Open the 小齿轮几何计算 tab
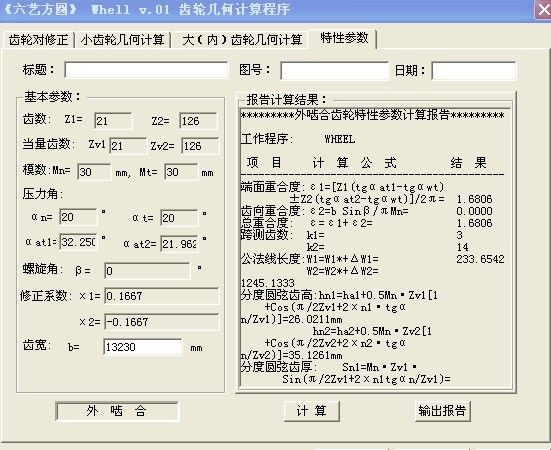 point(122,39)
